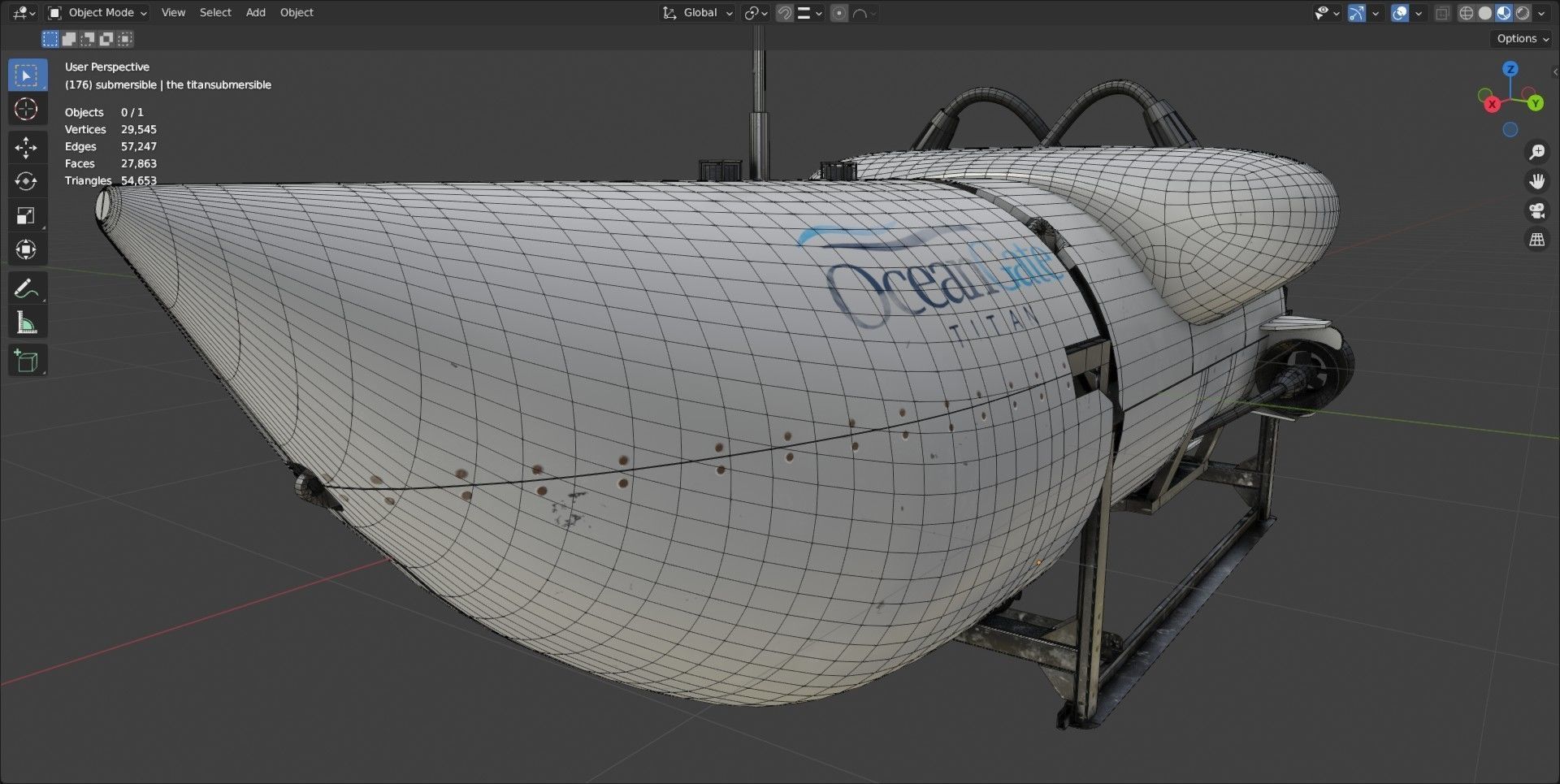Switch to Solid viewport shading

coord(1485,13)
